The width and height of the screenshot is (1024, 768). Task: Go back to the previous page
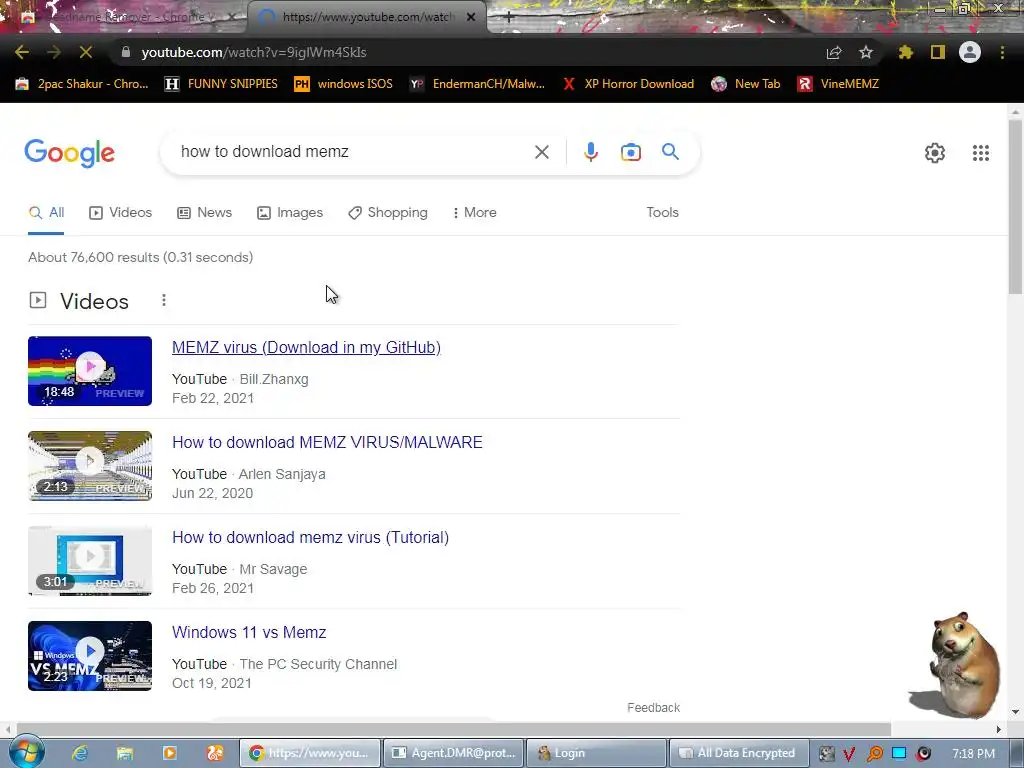click(22, 52)
